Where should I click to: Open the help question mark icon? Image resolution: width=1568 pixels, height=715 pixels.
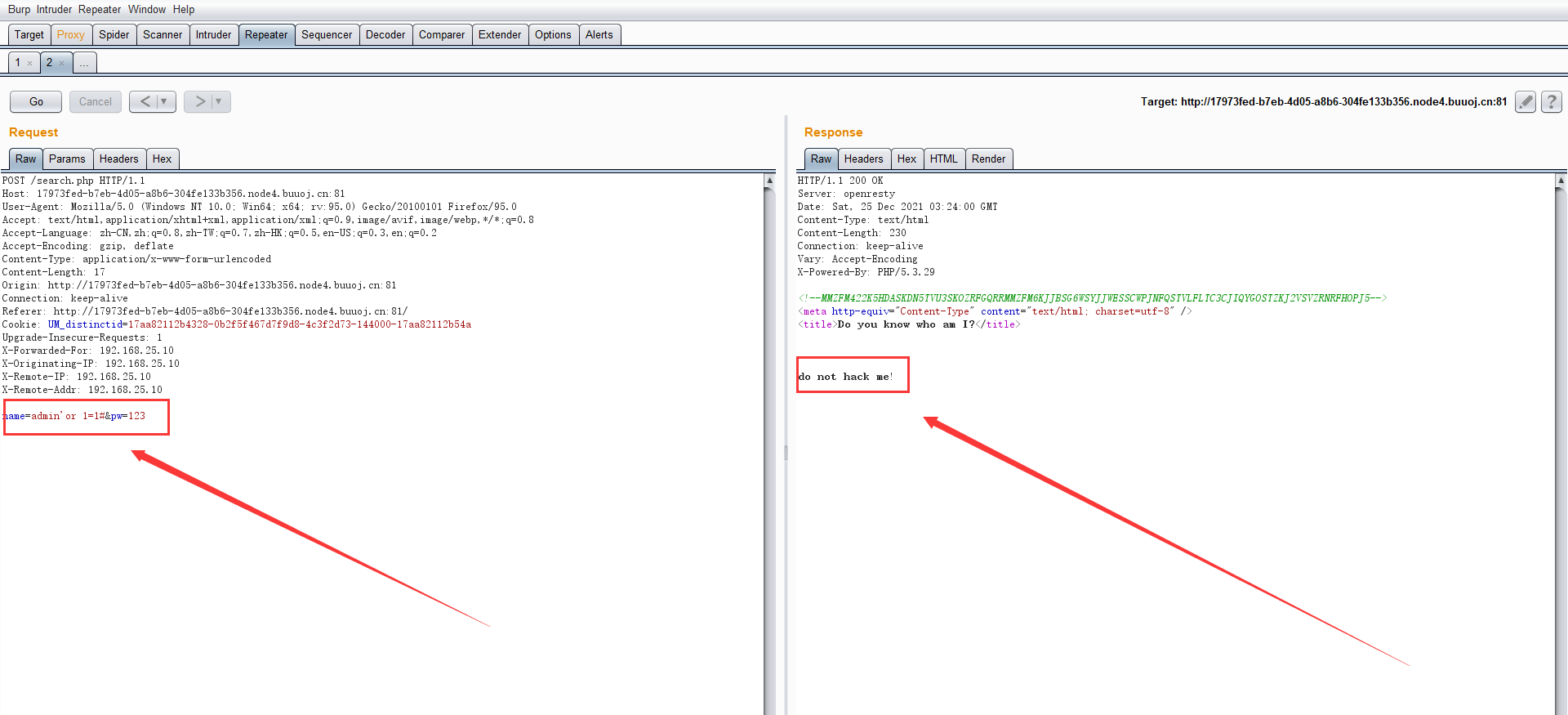1552,101
